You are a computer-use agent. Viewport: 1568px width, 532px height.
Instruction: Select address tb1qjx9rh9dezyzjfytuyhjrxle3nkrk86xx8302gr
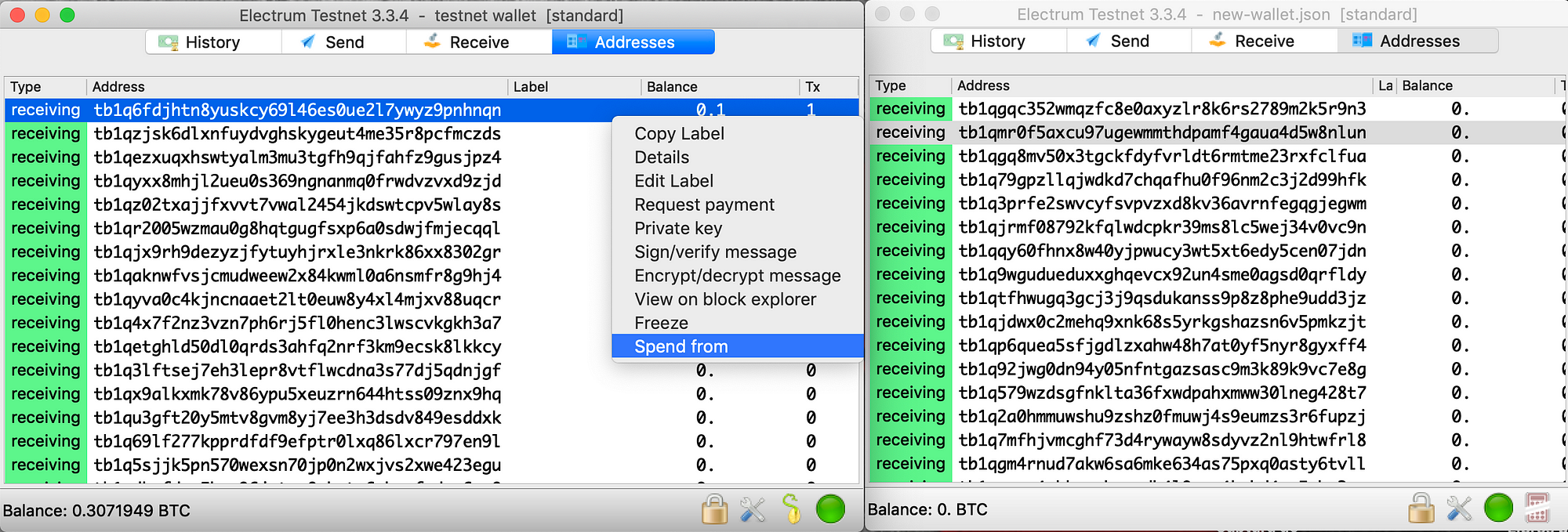point(297,252)
